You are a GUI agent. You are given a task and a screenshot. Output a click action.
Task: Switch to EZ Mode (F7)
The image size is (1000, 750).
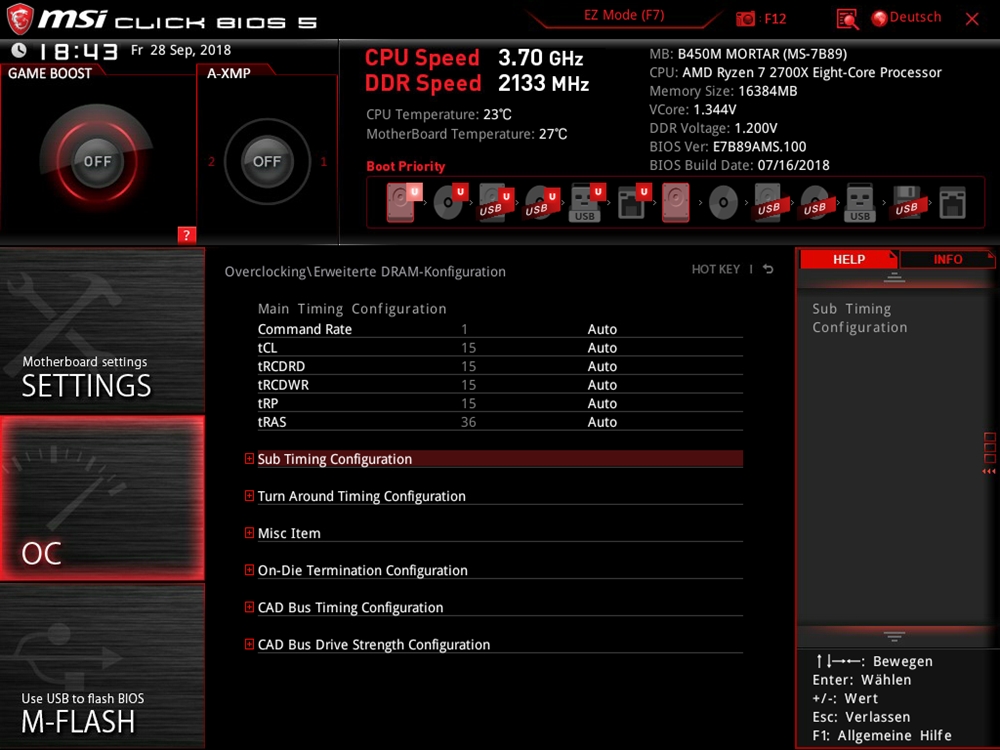click(624, 15)
